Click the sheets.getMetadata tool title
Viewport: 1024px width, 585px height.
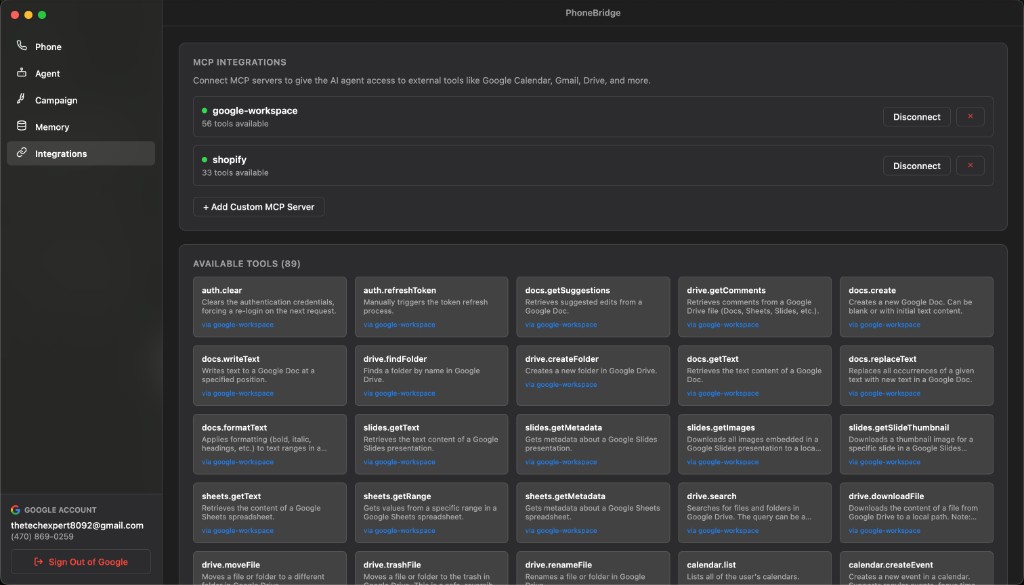[565, 496]
